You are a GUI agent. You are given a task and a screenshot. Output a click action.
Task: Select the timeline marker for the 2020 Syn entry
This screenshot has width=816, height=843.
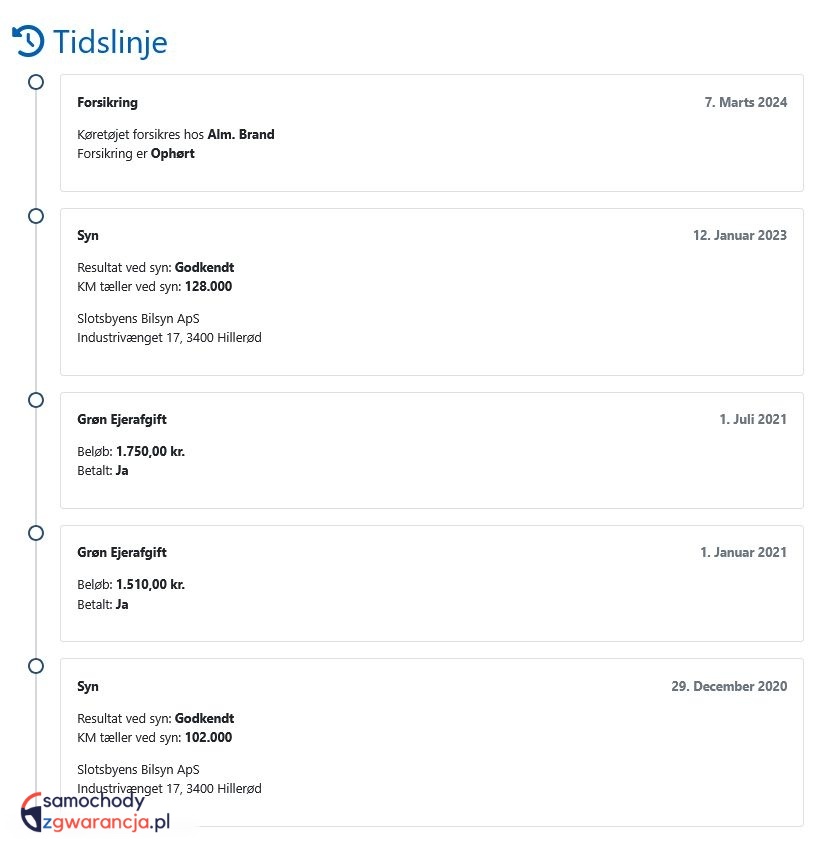click(36, 666)
